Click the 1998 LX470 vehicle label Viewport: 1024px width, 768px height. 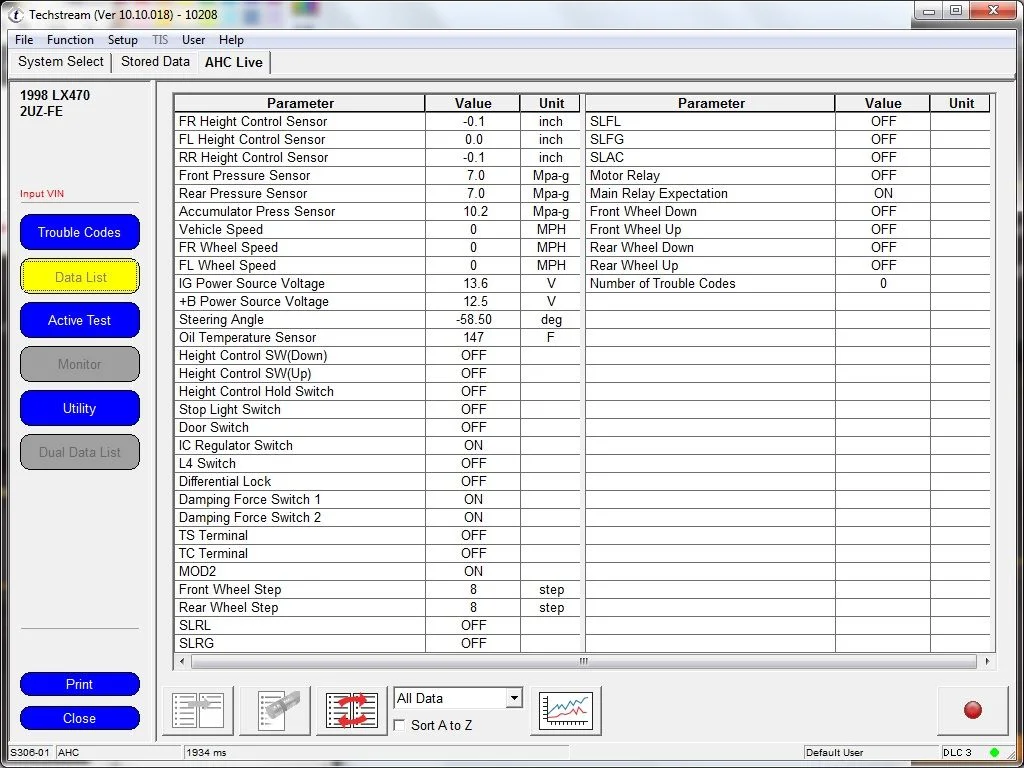[55, 95]
